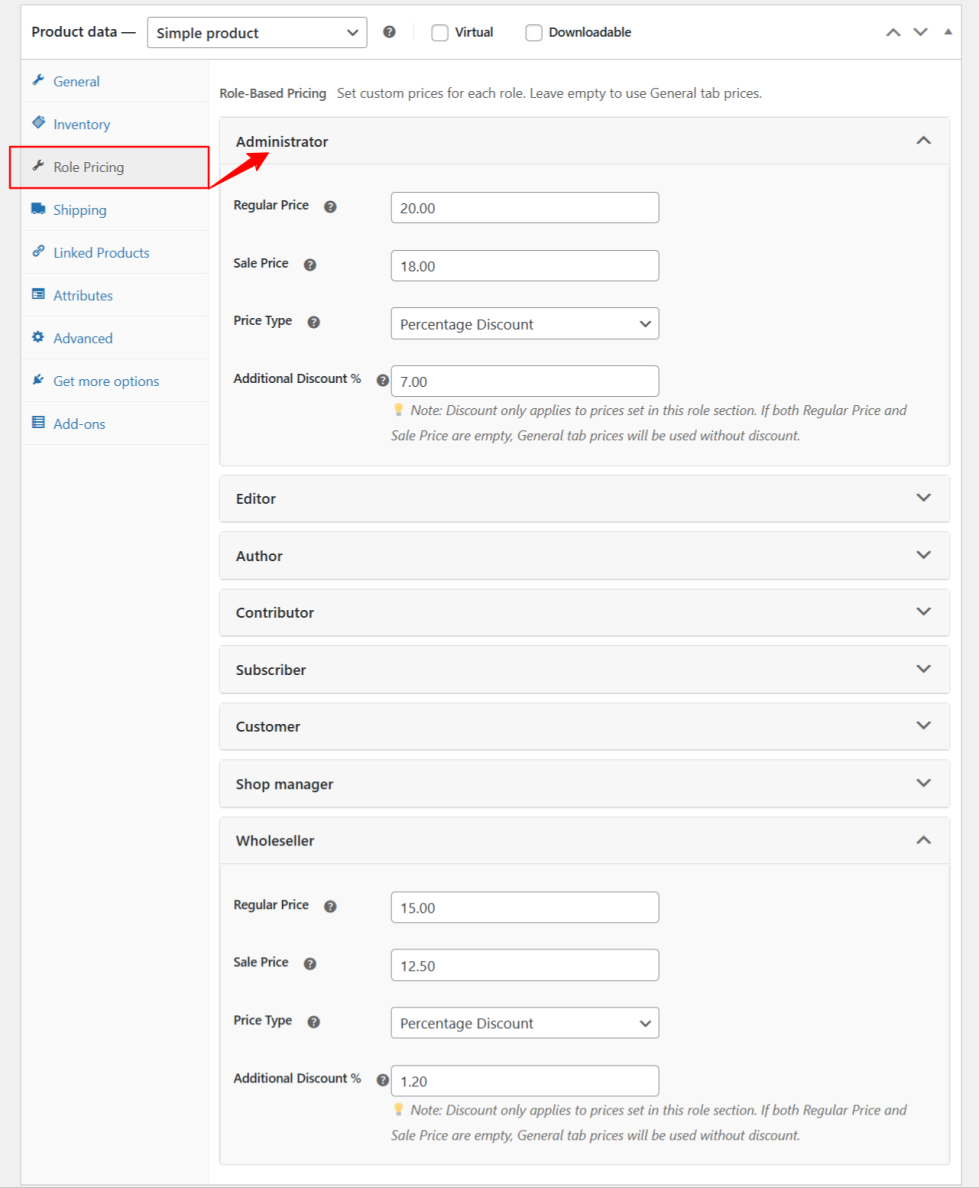Click the truck icon for Shipping
This screenshot has width=979, height=1188.
[38, 209]
